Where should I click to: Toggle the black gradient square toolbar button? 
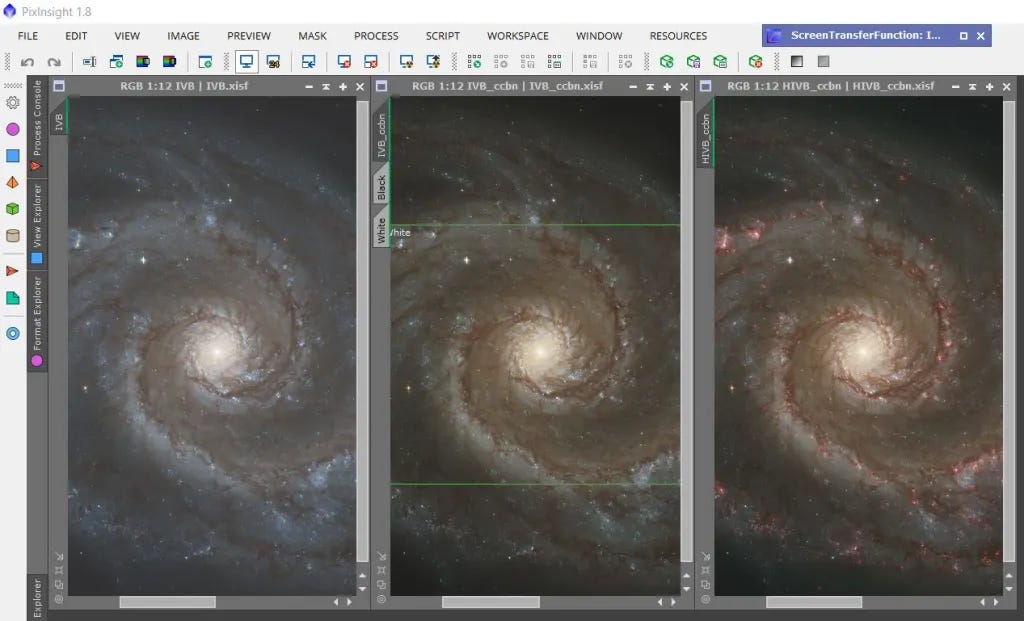797,62
